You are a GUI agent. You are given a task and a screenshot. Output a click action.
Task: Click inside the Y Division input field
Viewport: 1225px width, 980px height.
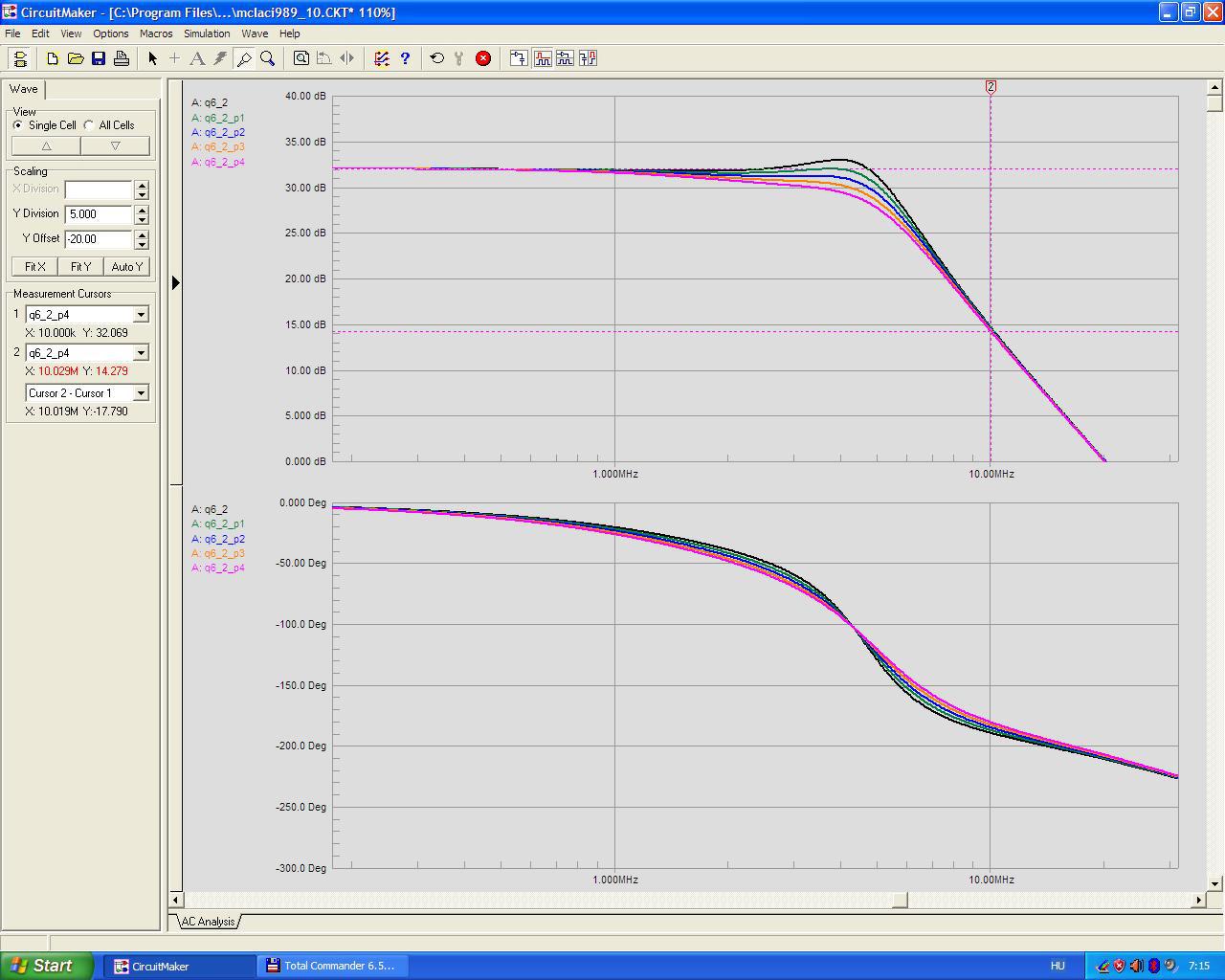[x=100, y=214]
